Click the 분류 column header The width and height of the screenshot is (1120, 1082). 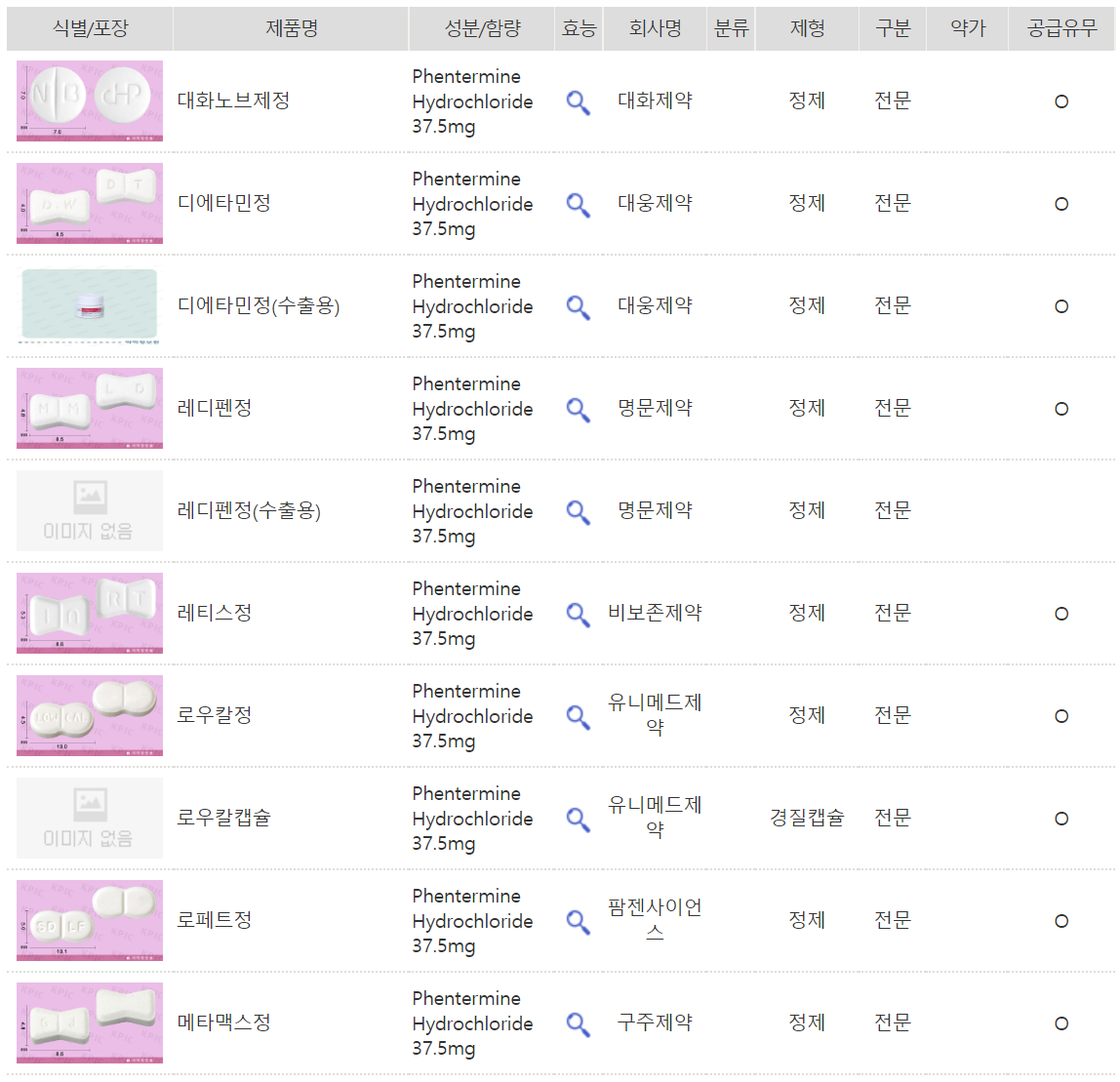click(x=732, y=28)
